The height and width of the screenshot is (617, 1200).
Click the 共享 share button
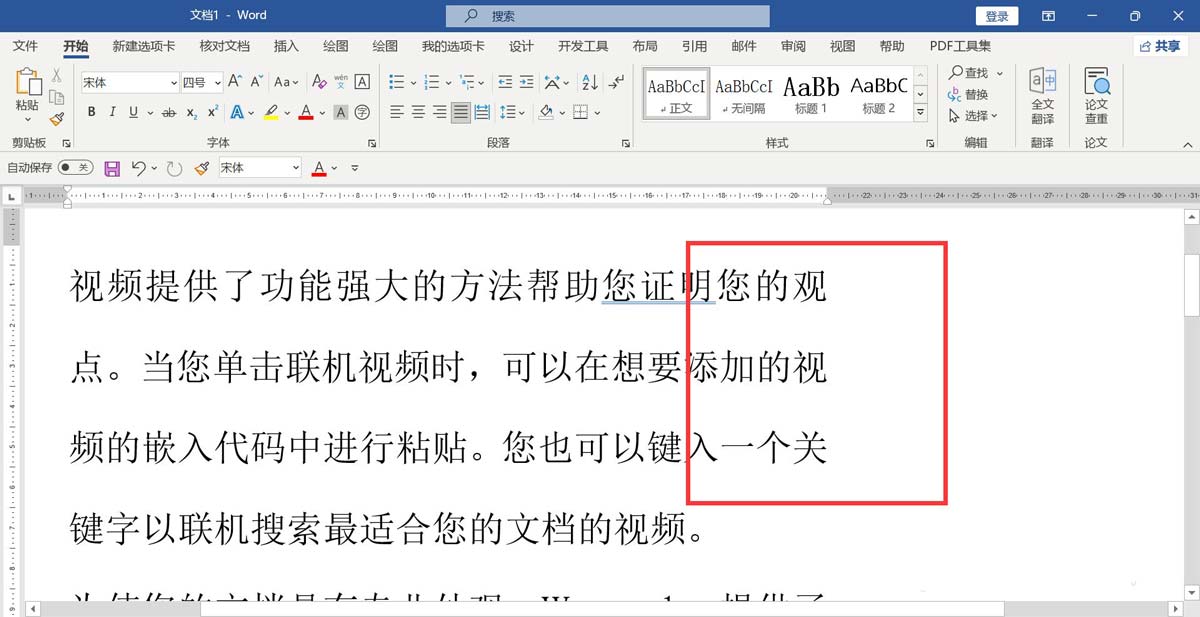[1160, 46]
